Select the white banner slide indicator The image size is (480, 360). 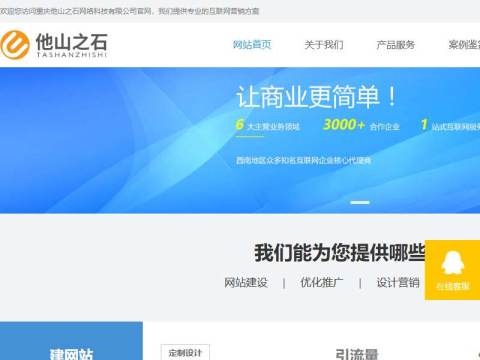tap(360, 202)
